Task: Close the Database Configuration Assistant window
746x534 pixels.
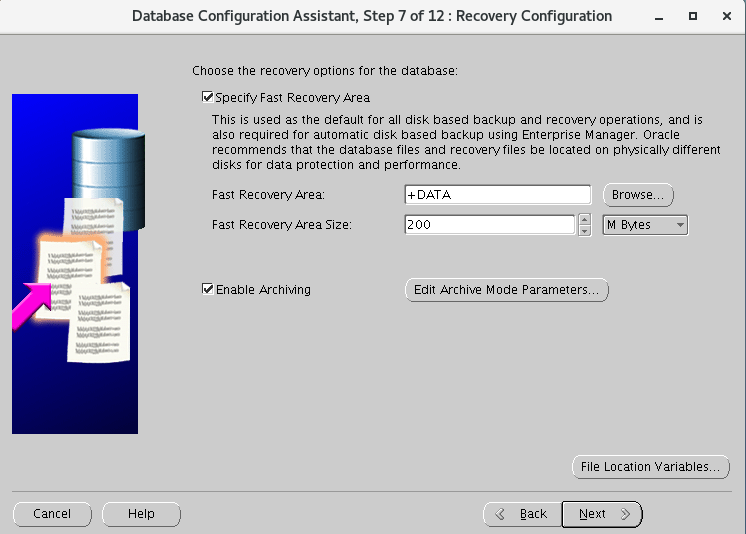Action: [726, 16]
